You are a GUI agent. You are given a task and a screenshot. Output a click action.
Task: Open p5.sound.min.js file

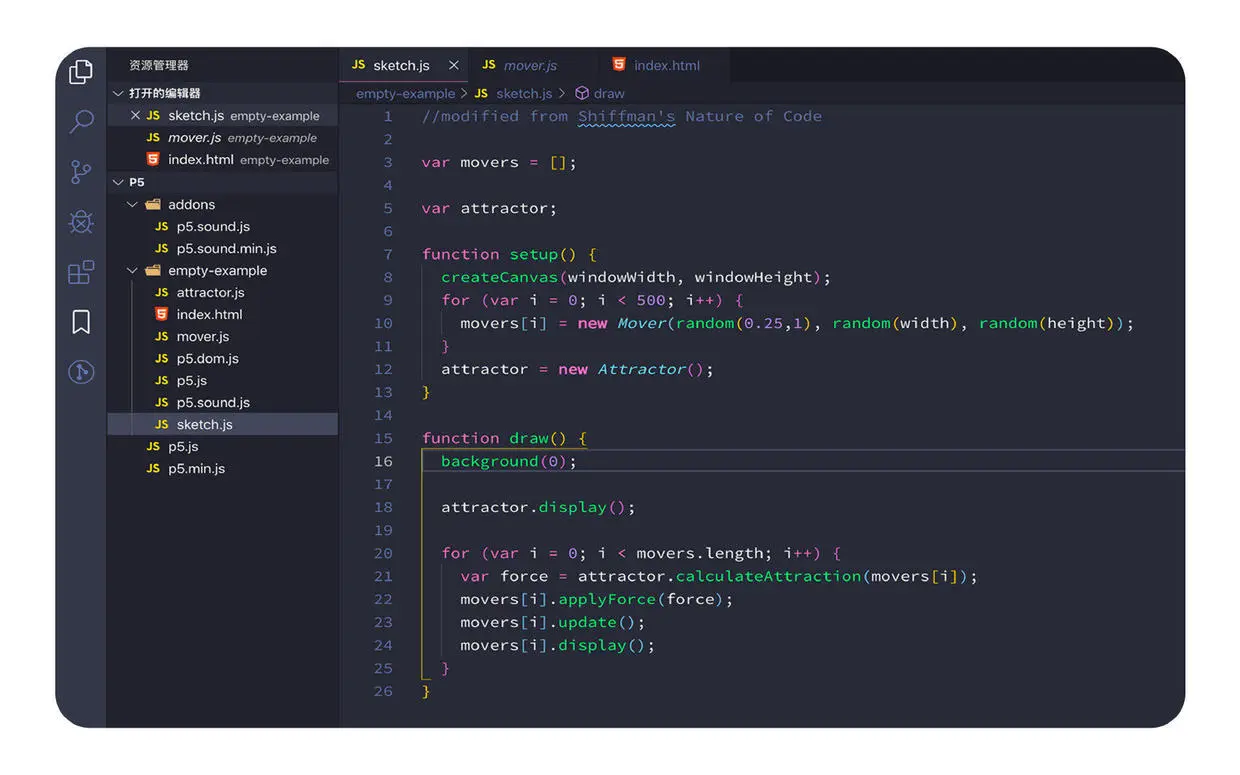[x=222, y=248]
